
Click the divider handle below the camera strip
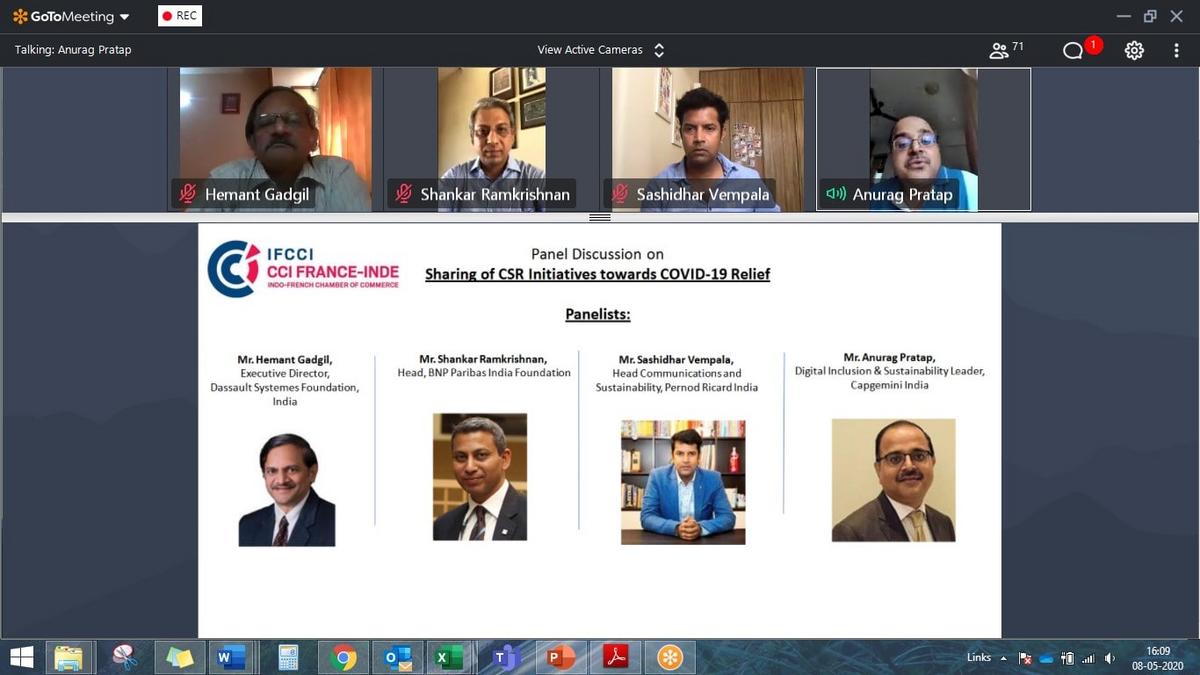coord(600,217)
